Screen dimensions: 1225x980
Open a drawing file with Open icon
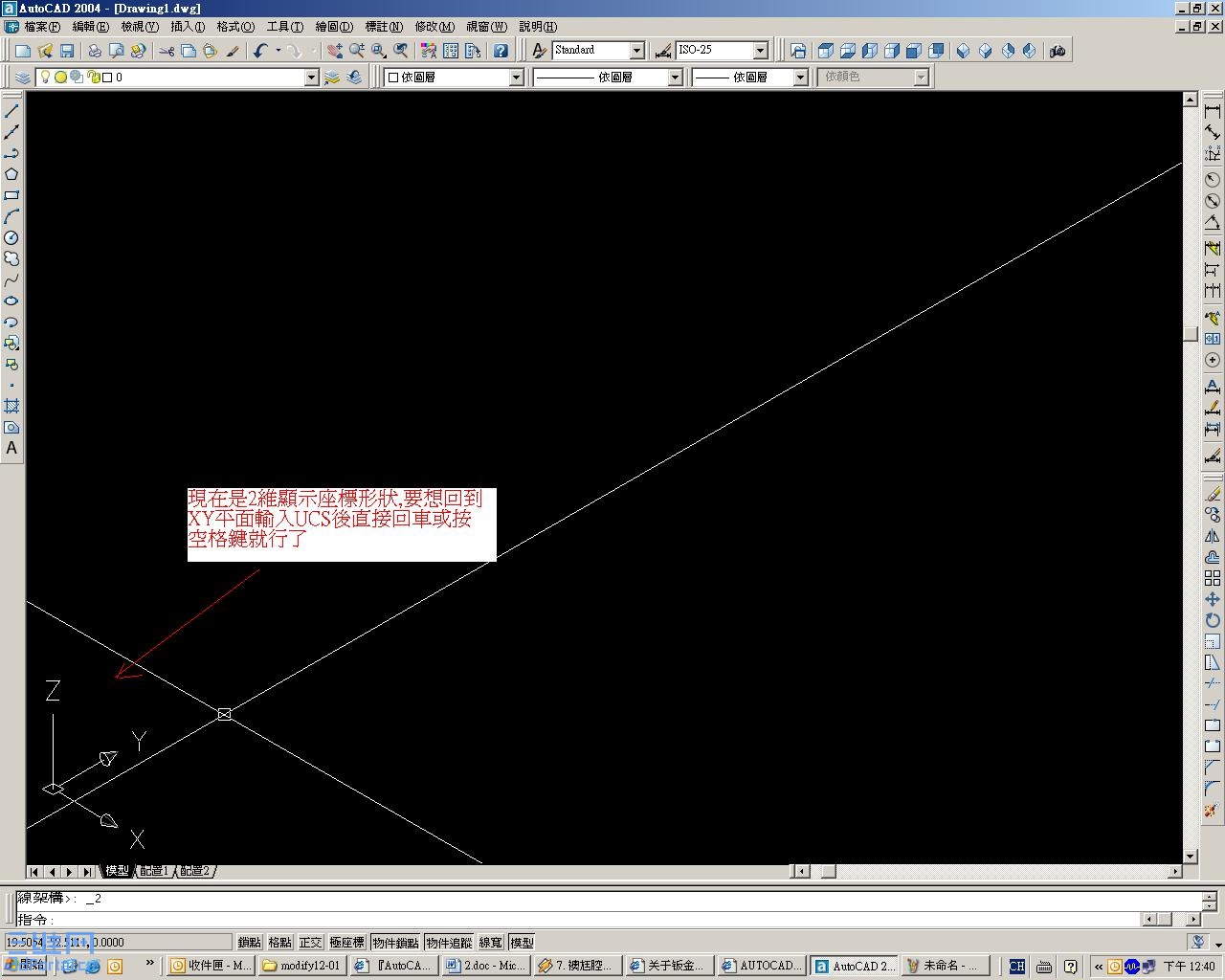45,51
